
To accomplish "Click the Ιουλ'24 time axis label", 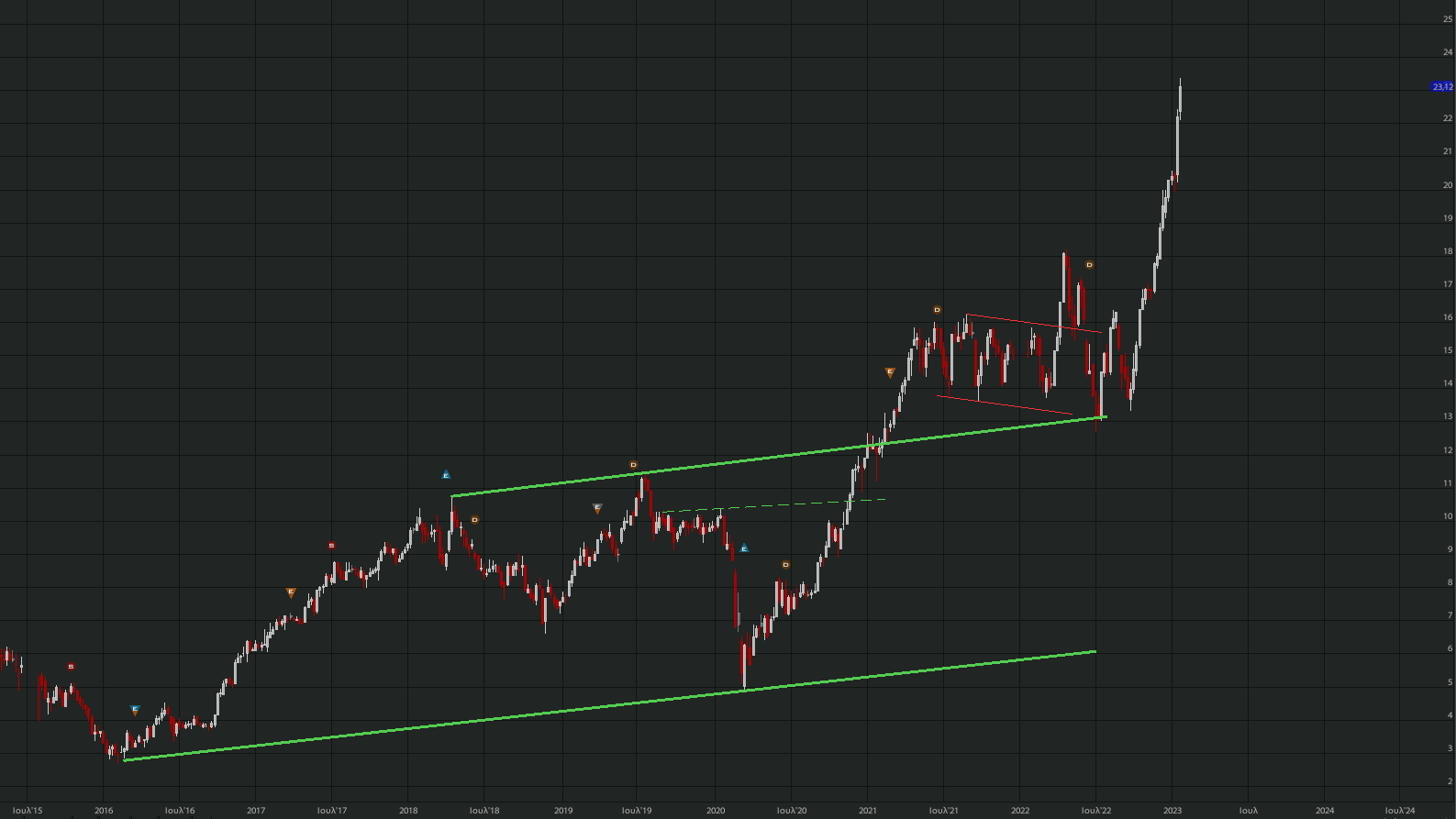I will [1401, 811].
